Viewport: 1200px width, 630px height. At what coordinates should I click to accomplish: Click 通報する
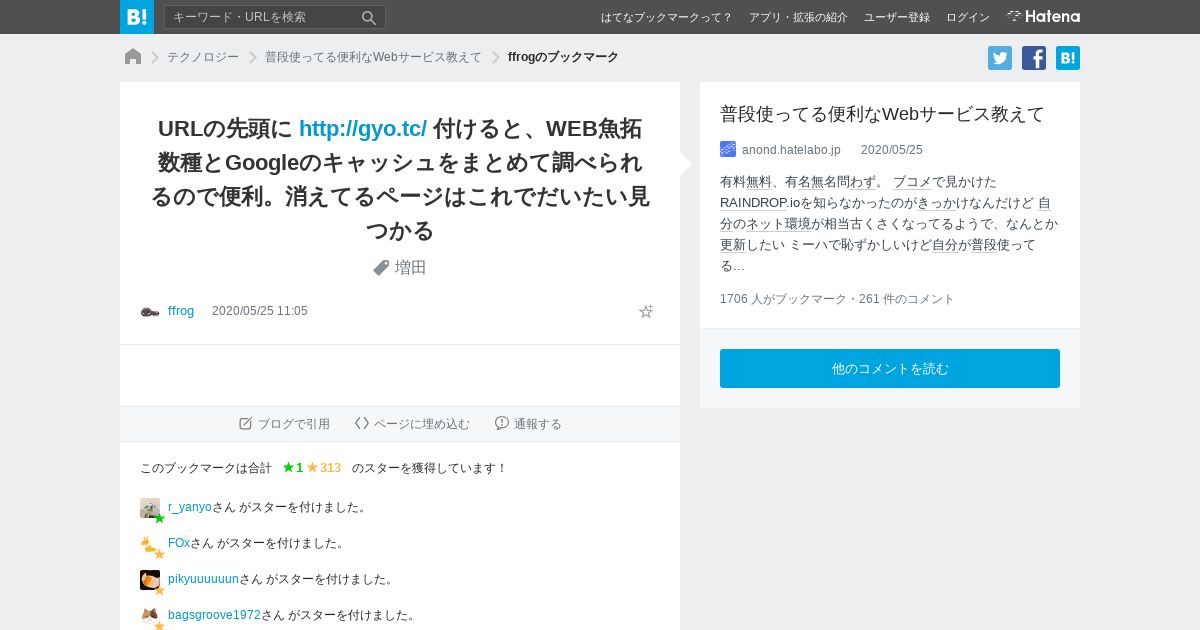point(528,424)
